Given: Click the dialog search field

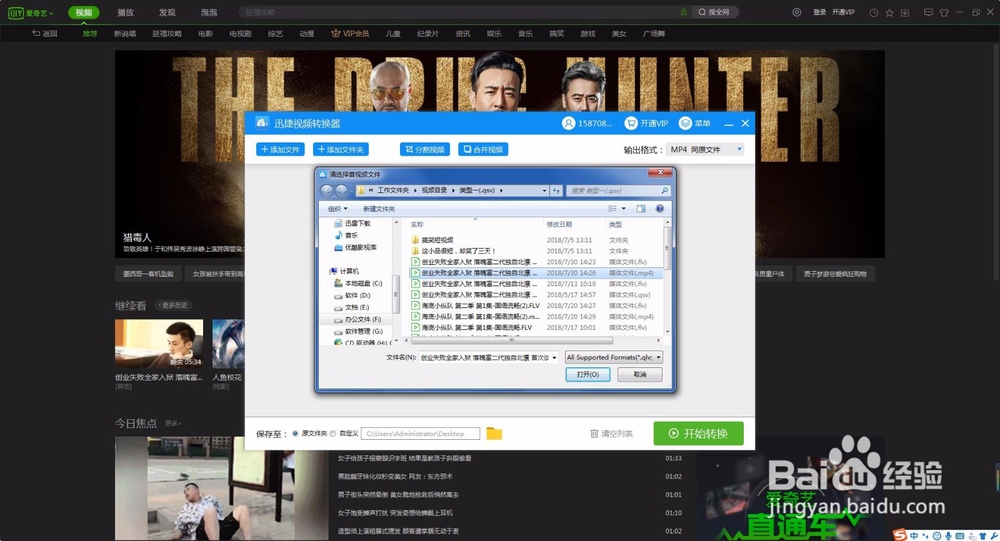Looking at the screenshot, I should [x=617, y=190].
